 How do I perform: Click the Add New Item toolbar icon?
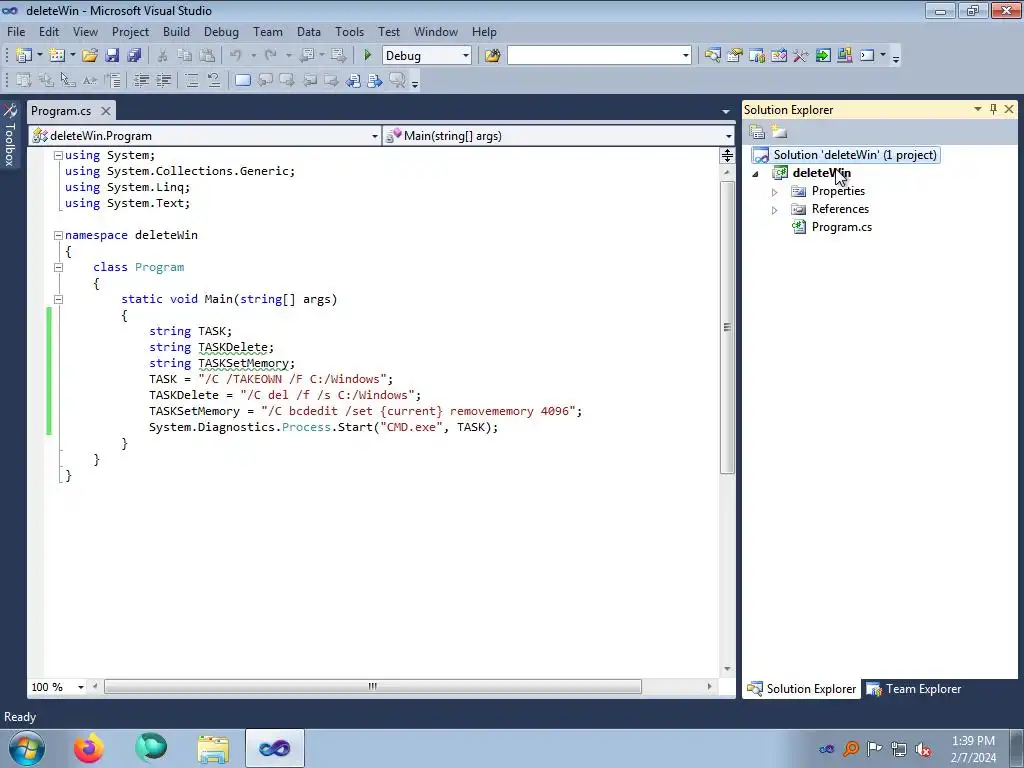(x=57, y=56)
